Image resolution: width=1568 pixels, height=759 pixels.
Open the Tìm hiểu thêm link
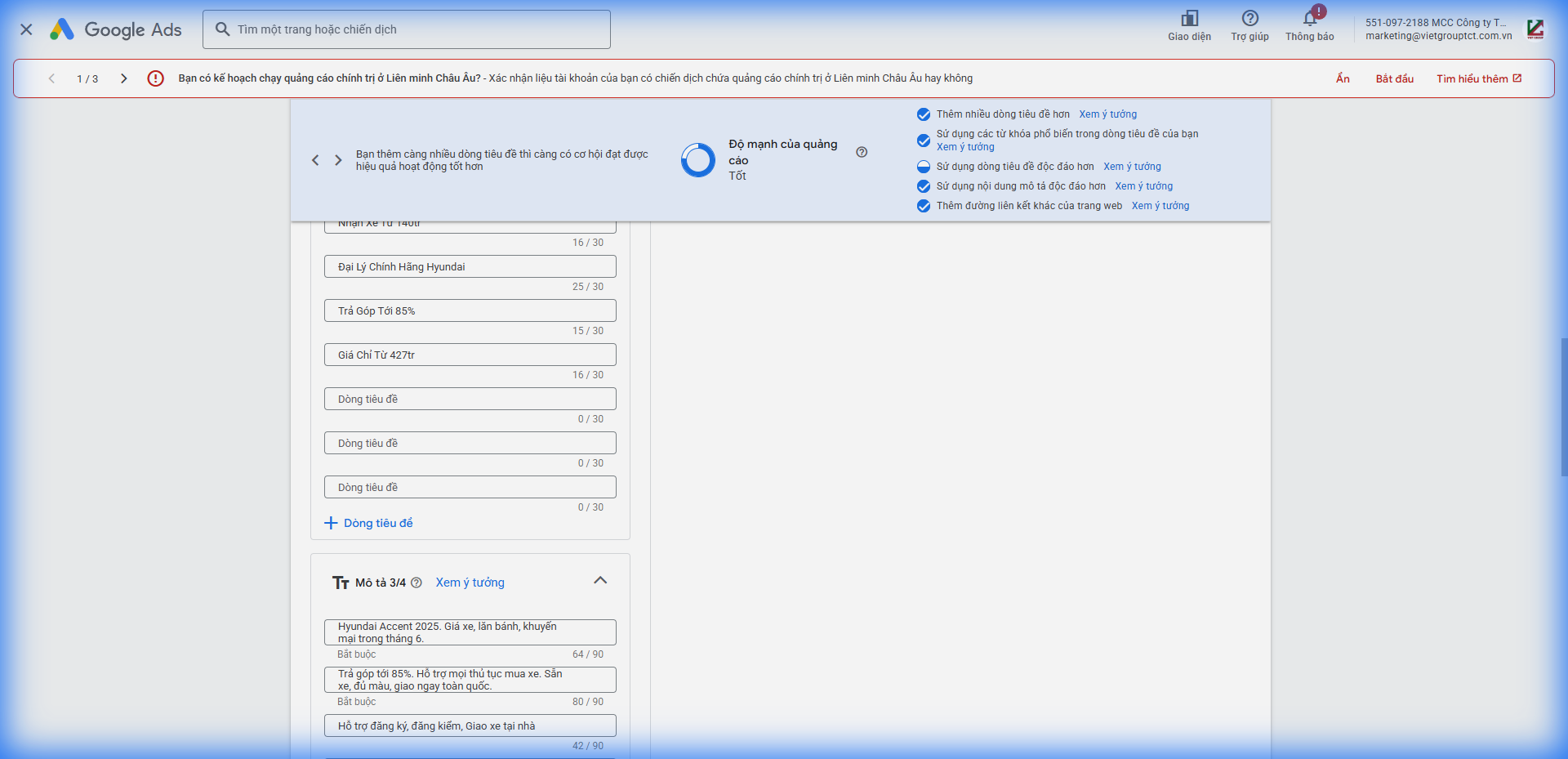pyautogui.click(x=1478, y=78)
